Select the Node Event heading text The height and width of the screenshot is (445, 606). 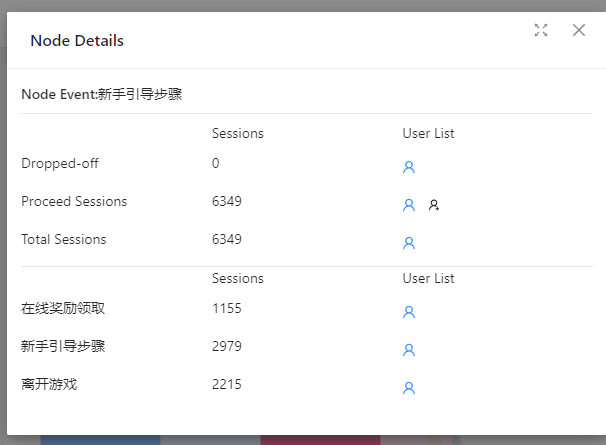(x=101, y=95)
